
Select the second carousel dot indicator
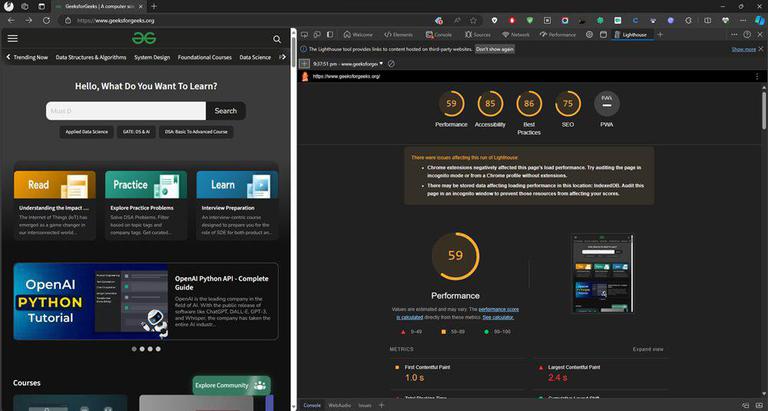(142, 349)
